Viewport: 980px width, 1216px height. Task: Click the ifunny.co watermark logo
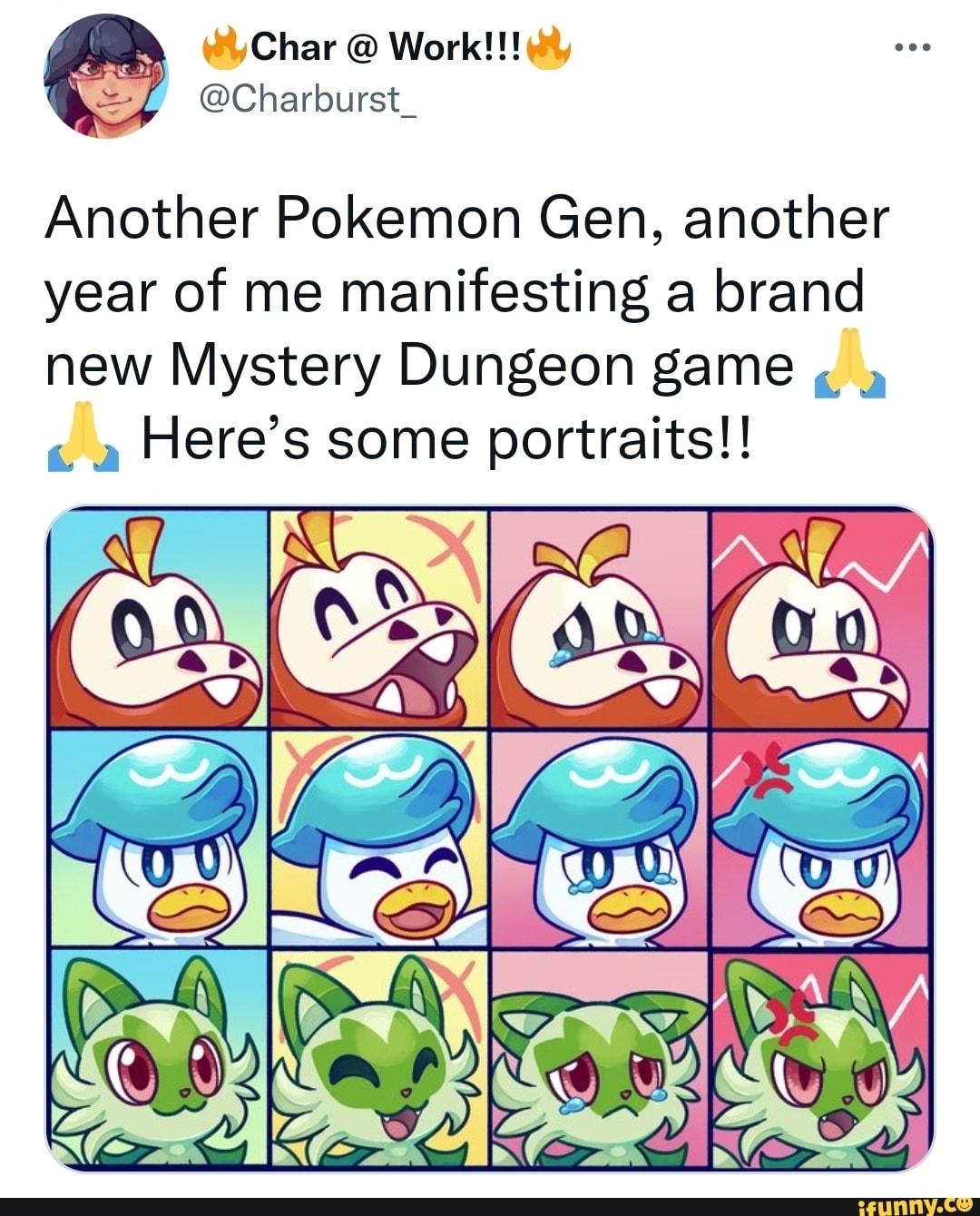tap(906, 1203)
